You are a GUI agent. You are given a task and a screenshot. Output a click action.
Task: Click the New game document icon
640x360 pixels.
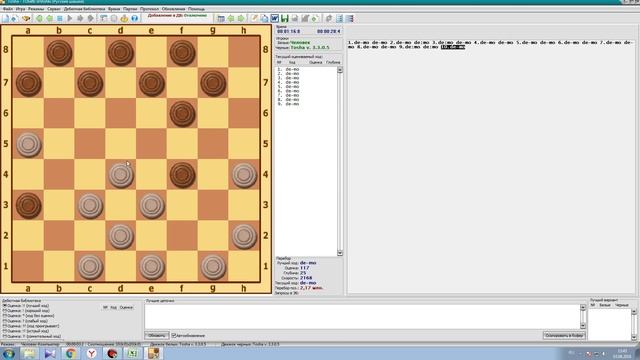(5, 18)
